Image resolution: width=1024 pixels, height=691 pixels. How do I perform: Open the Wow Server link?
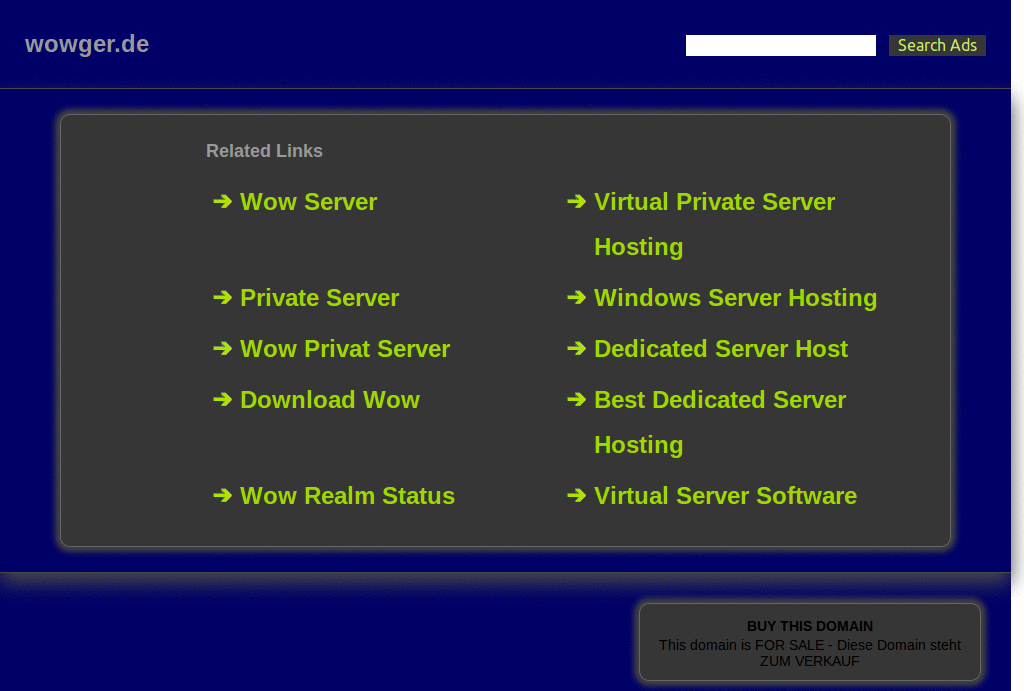click(308, 202)
